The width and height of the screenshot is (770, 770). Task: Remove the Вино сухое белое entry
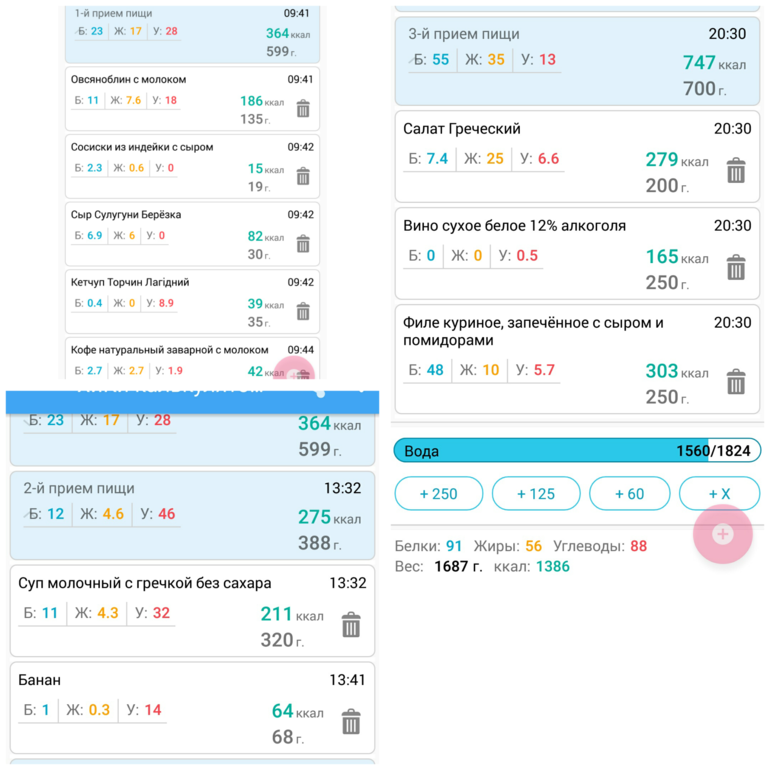(x=735, y=267)
